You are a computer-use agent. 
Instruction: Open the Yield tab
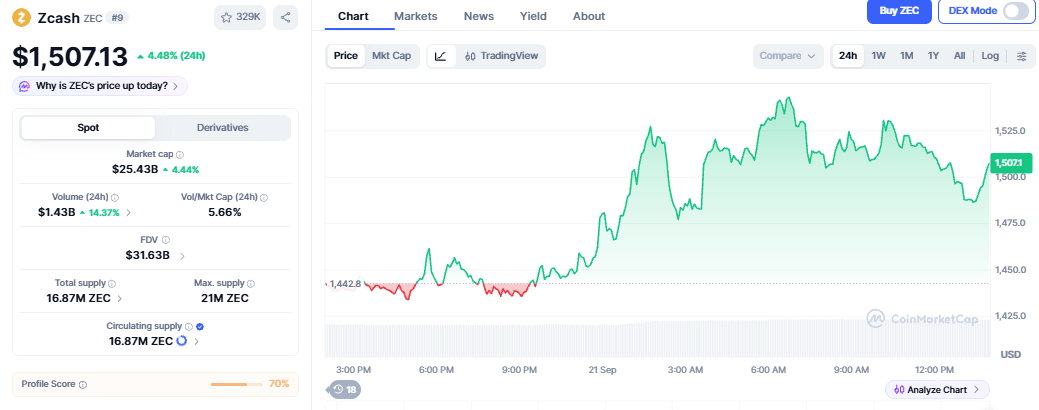533,17
